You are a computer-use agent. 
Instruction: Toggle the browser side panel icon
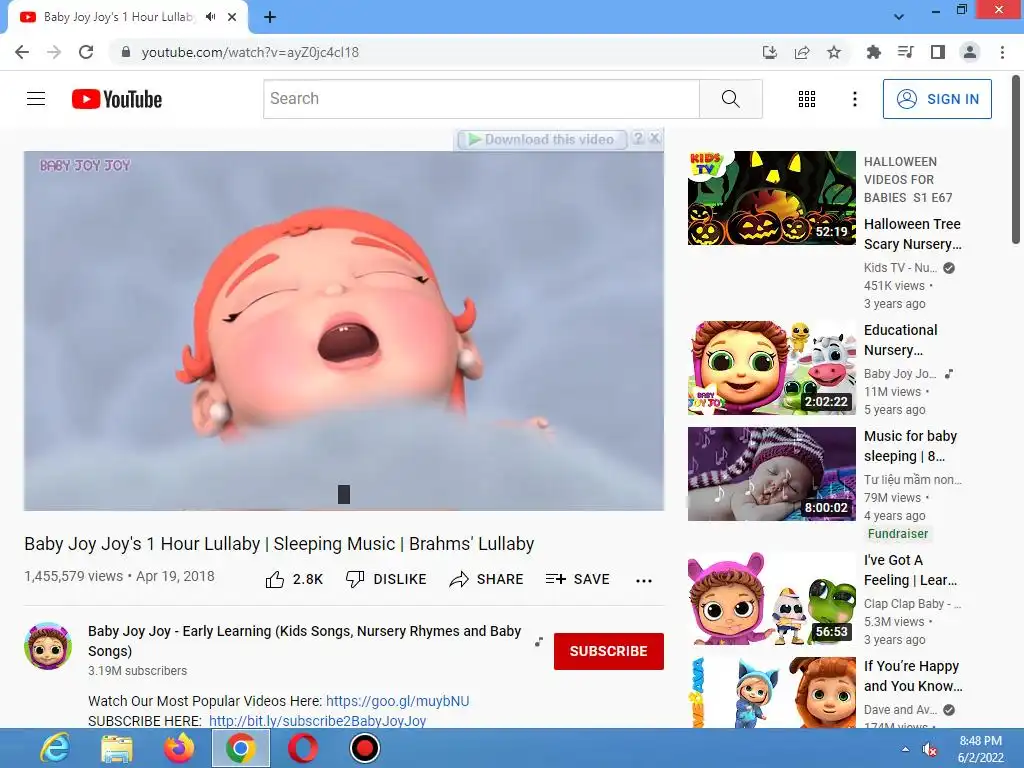click(938, 52)
